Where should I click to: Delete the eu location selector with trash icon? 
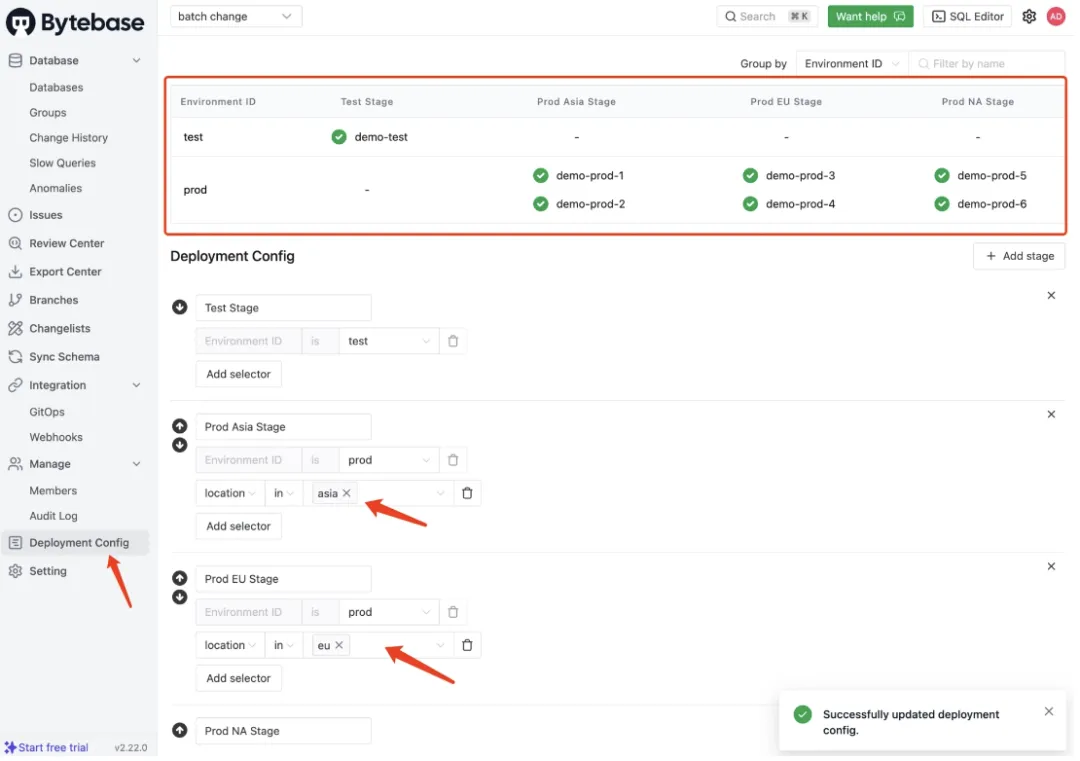[467, 645]
